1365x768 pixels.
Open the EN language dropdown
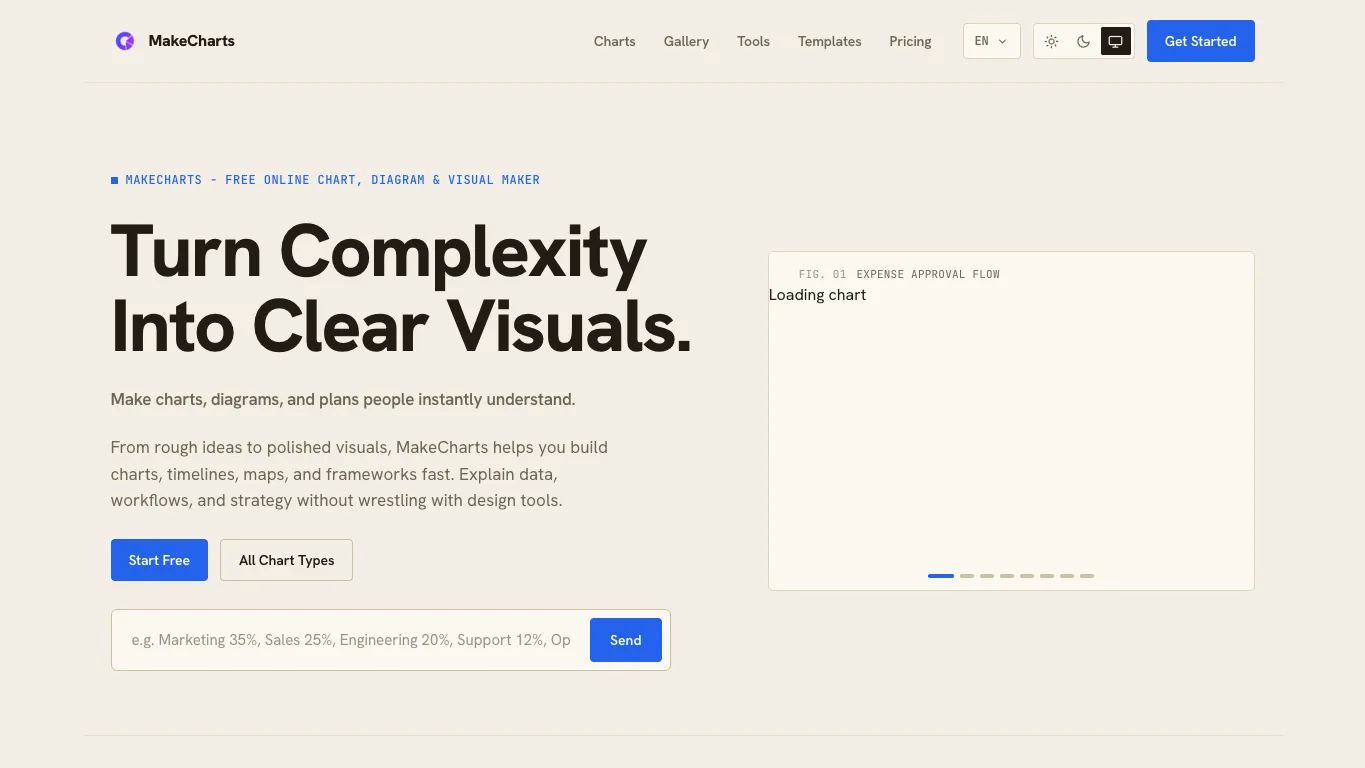pos(991,41)
